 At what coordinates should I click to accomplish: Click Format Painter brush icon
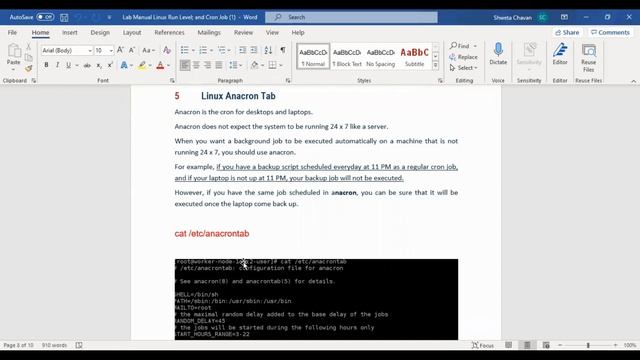pyautogui.click(x=28, y=69)
